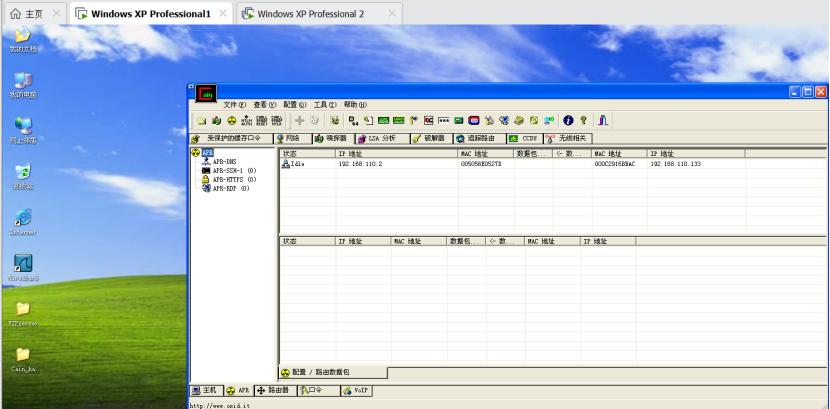Click the IP cell 192.168.110.133
The image size is (830, 409).
click(x=675, y=164)
